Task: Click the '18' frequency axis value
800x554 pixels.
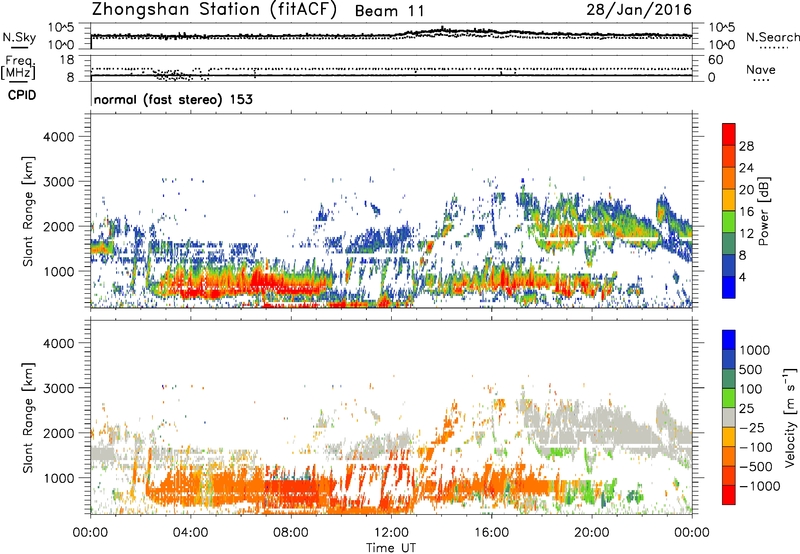Action: coord(67,60)
